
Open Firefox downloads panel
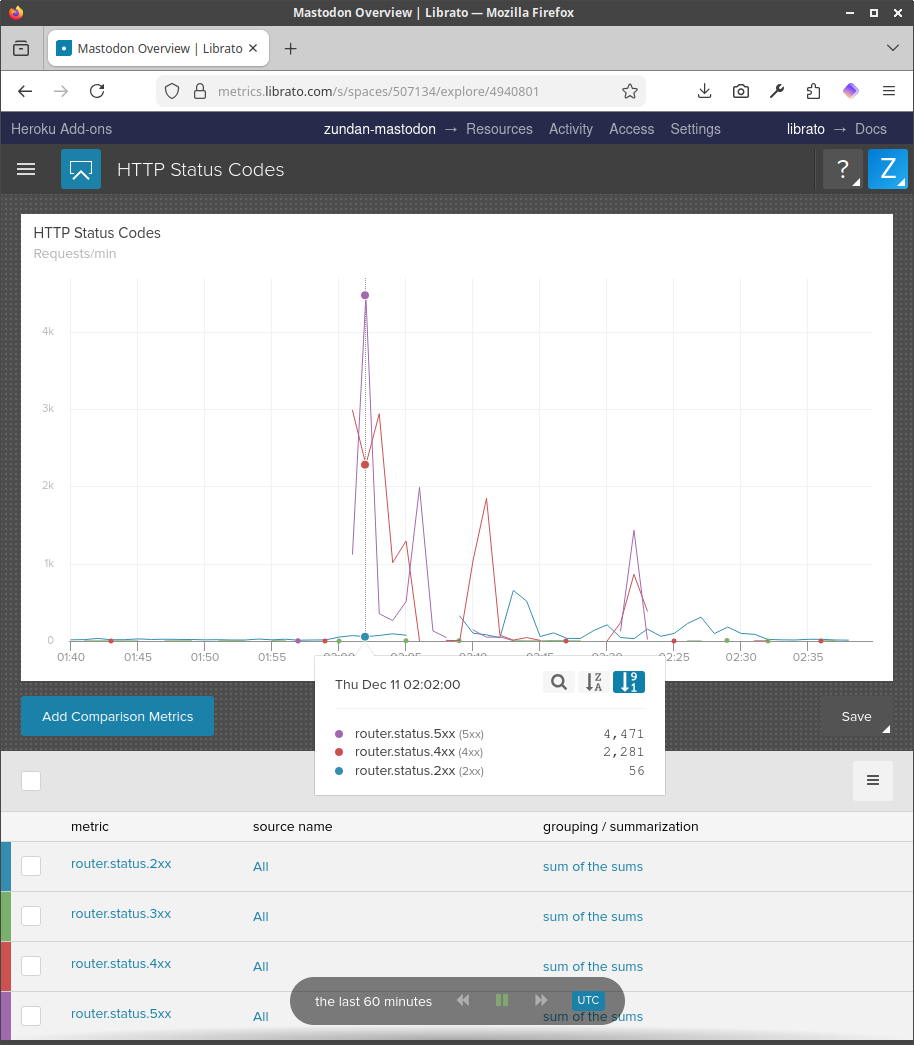point(705,91)
